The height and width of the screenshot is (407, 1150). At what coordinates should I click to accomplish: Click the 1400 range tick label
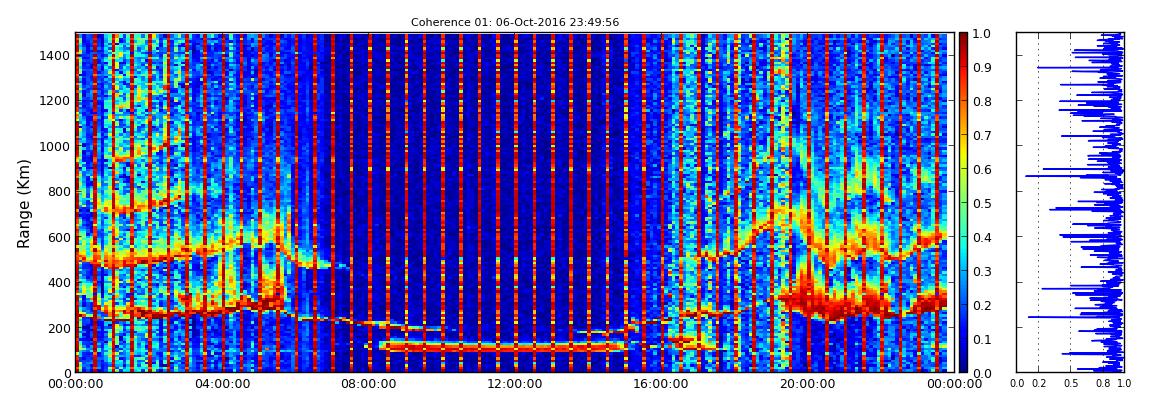pos(54,55)
